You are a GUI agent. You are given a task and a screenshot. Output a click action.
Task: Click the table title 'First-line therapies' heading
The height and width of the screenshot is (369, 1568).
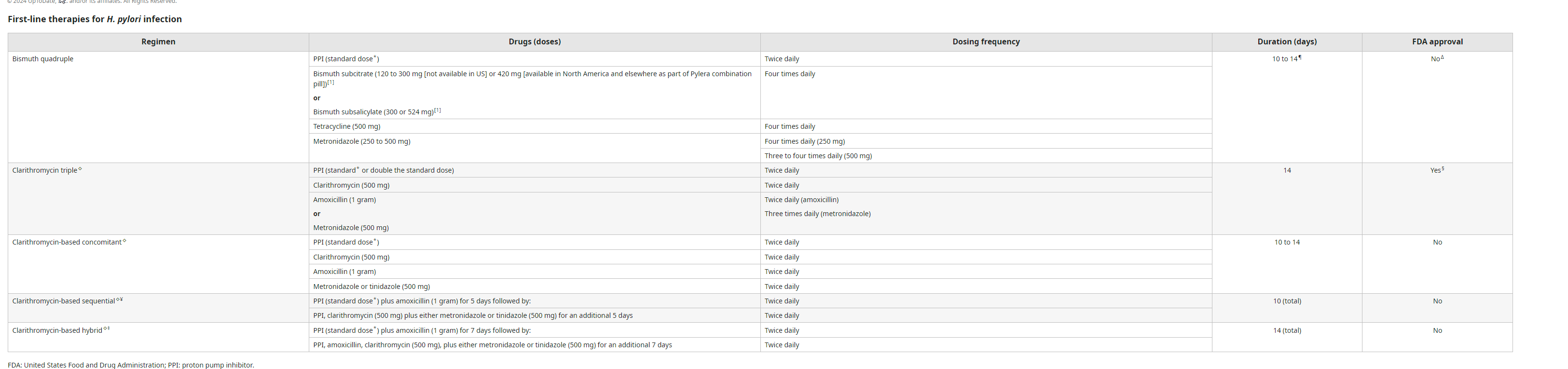[95, 19]
